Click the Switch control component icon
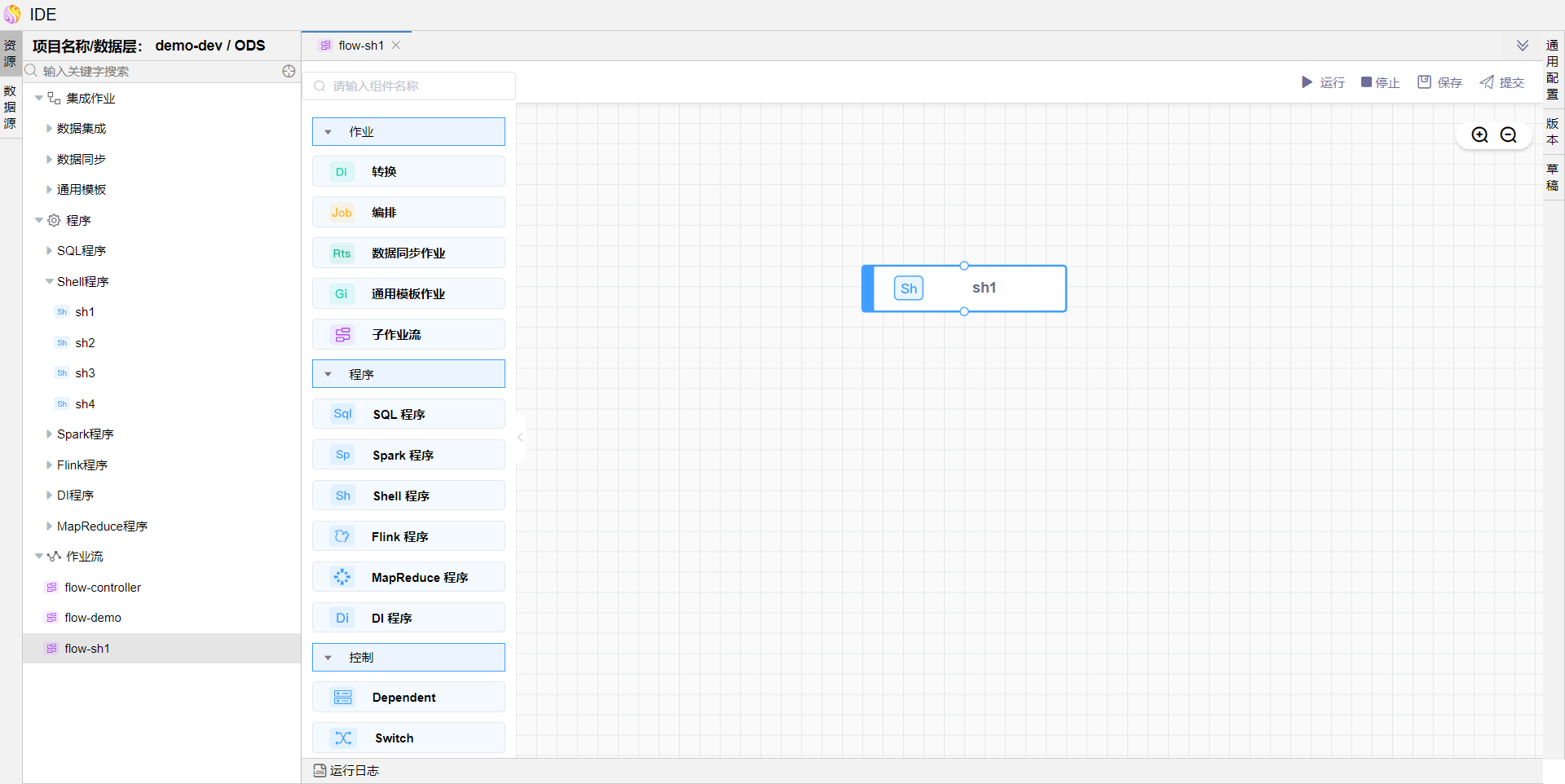 (343, 738)
